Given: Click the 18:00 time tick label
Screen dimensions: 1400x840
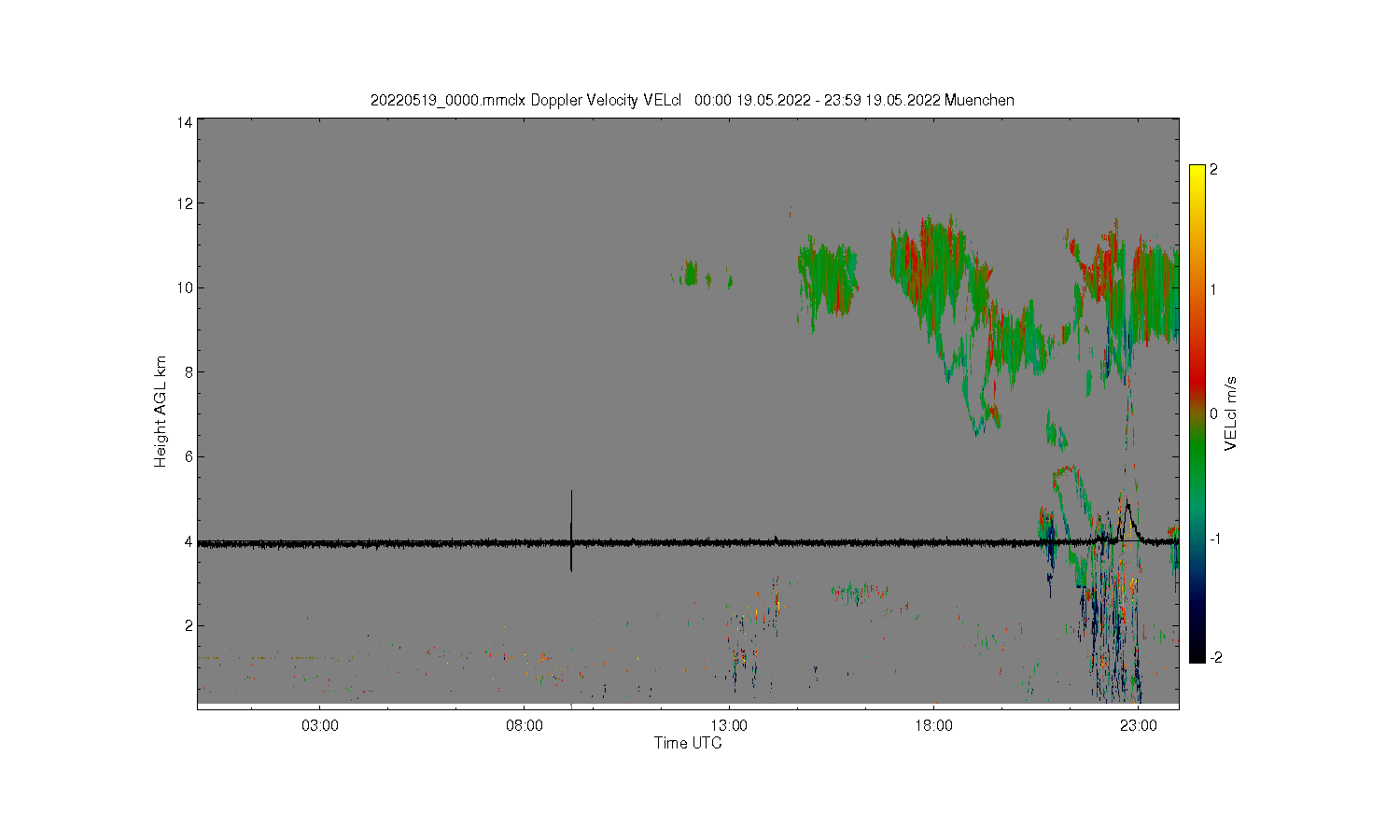Looking at the screenshot, I should [933, 725].
